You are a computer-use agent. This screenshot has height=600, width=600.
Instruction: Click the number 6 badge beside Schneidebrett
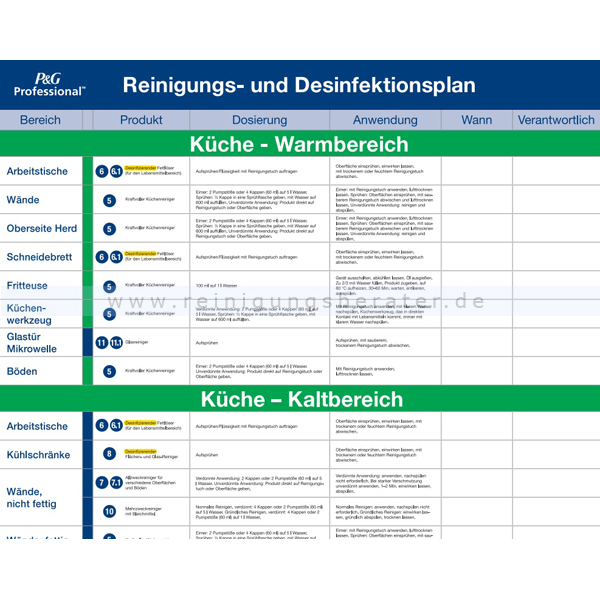[x=102, y=257]
